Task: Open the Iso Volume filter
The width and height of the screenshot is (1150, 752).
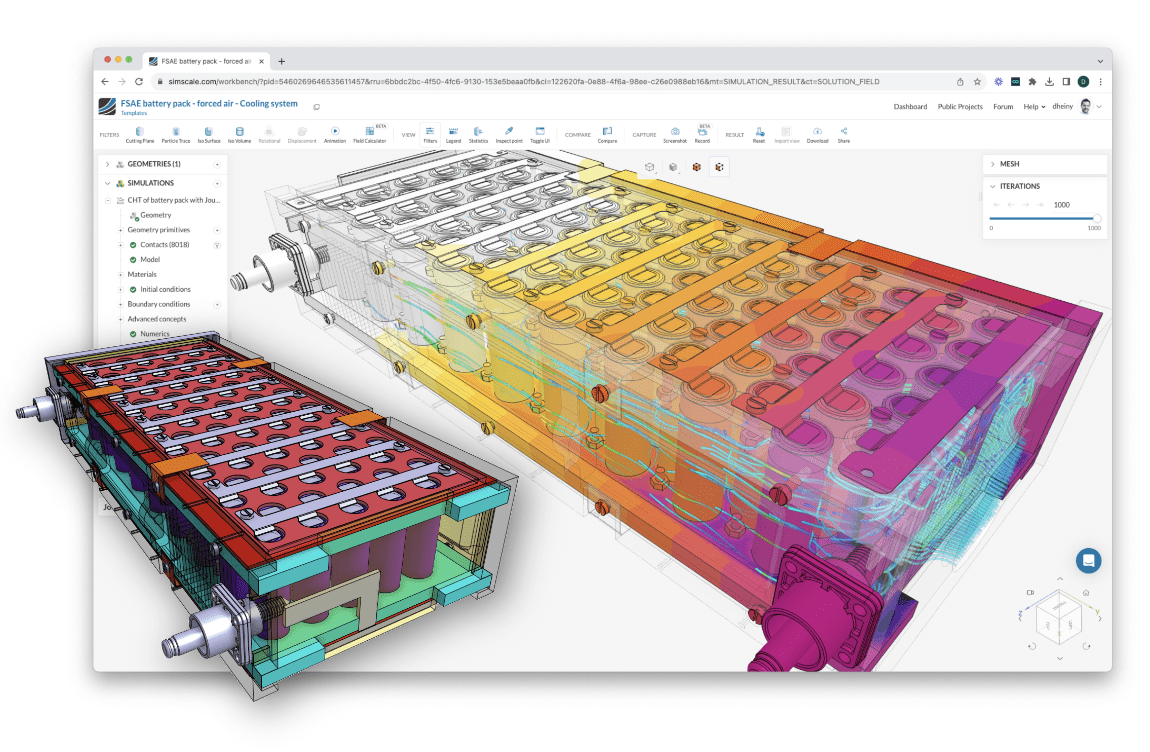Action: coord(239,134)
